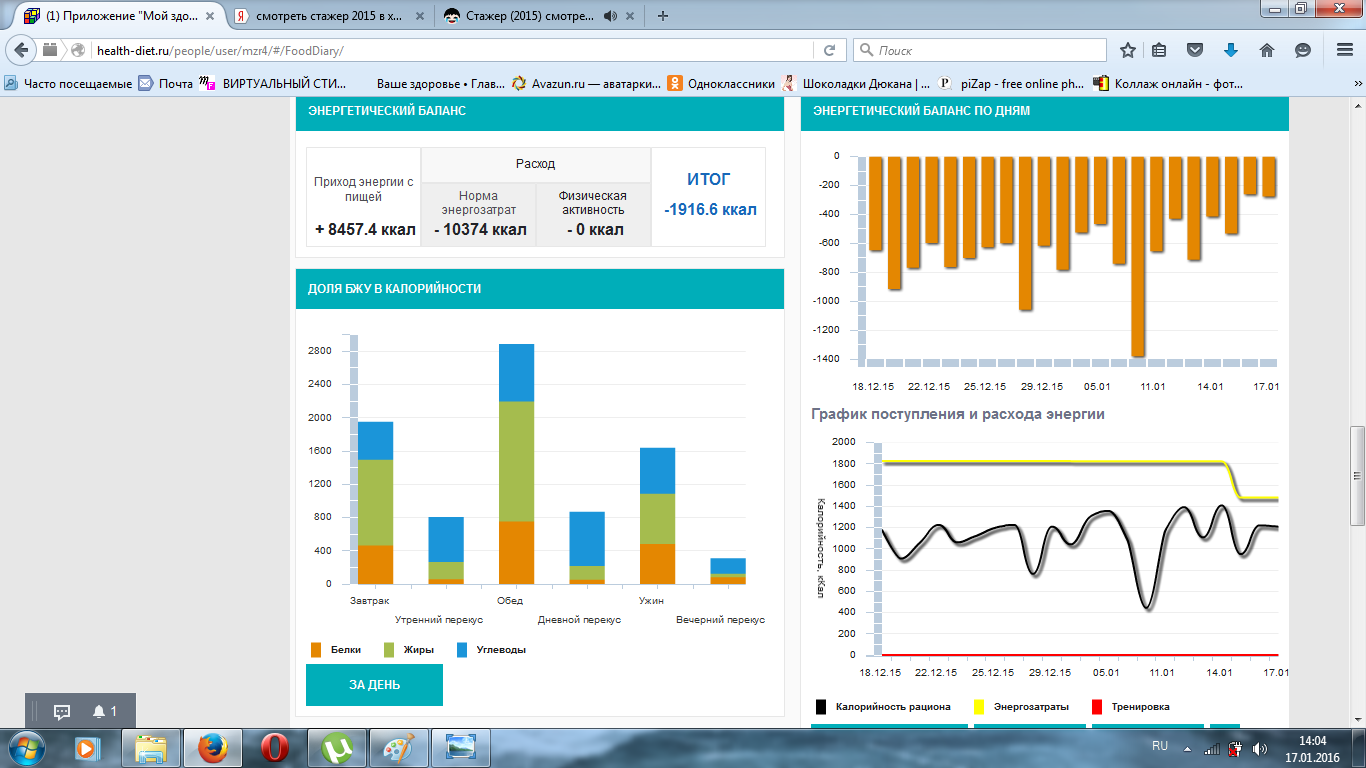This screenshot has width=1366, height=768.
Task: Open the notification bell on the page
Action: [x=99, y=711]
